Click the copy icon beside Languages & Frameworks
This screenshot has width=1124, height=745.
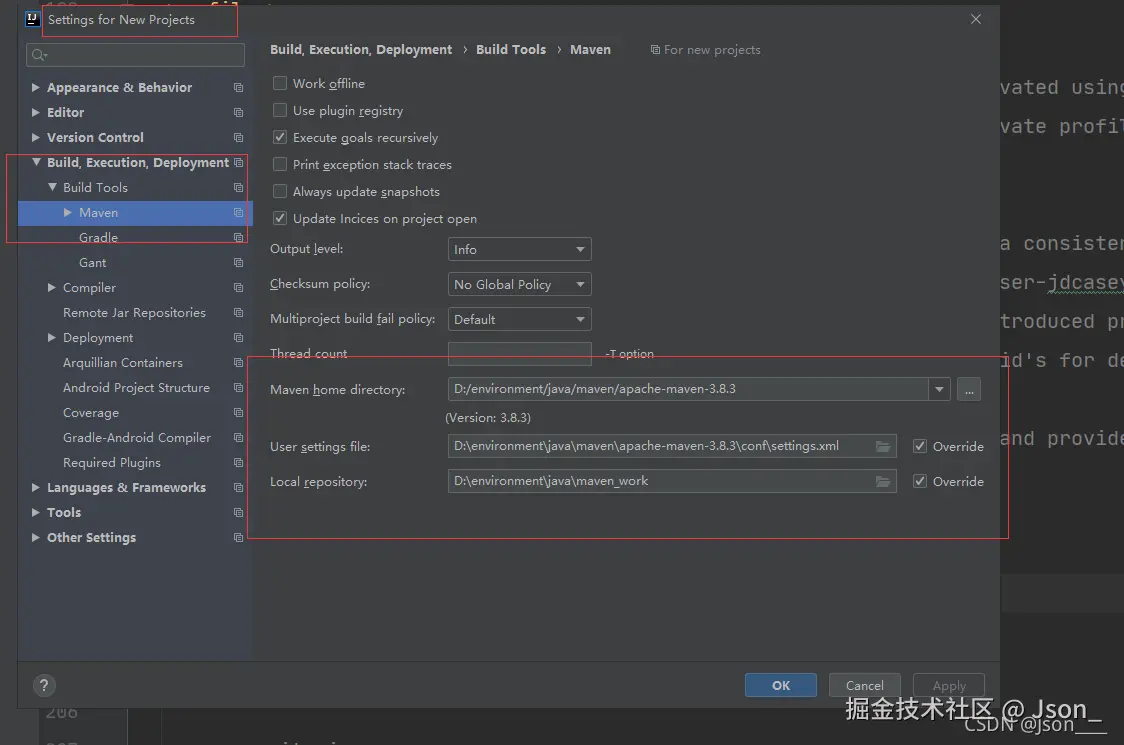pos(239,488)
